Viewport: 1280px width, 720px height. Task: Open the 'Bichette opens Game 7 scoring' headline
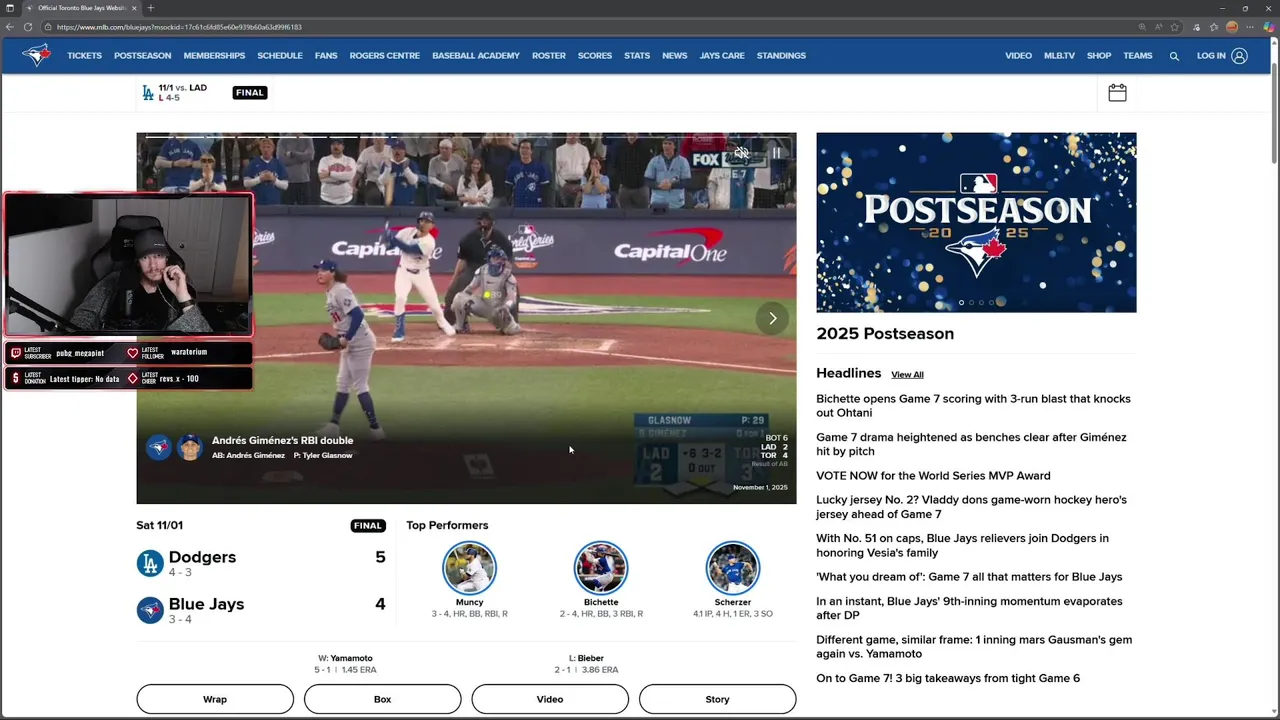tap(973, 405)
